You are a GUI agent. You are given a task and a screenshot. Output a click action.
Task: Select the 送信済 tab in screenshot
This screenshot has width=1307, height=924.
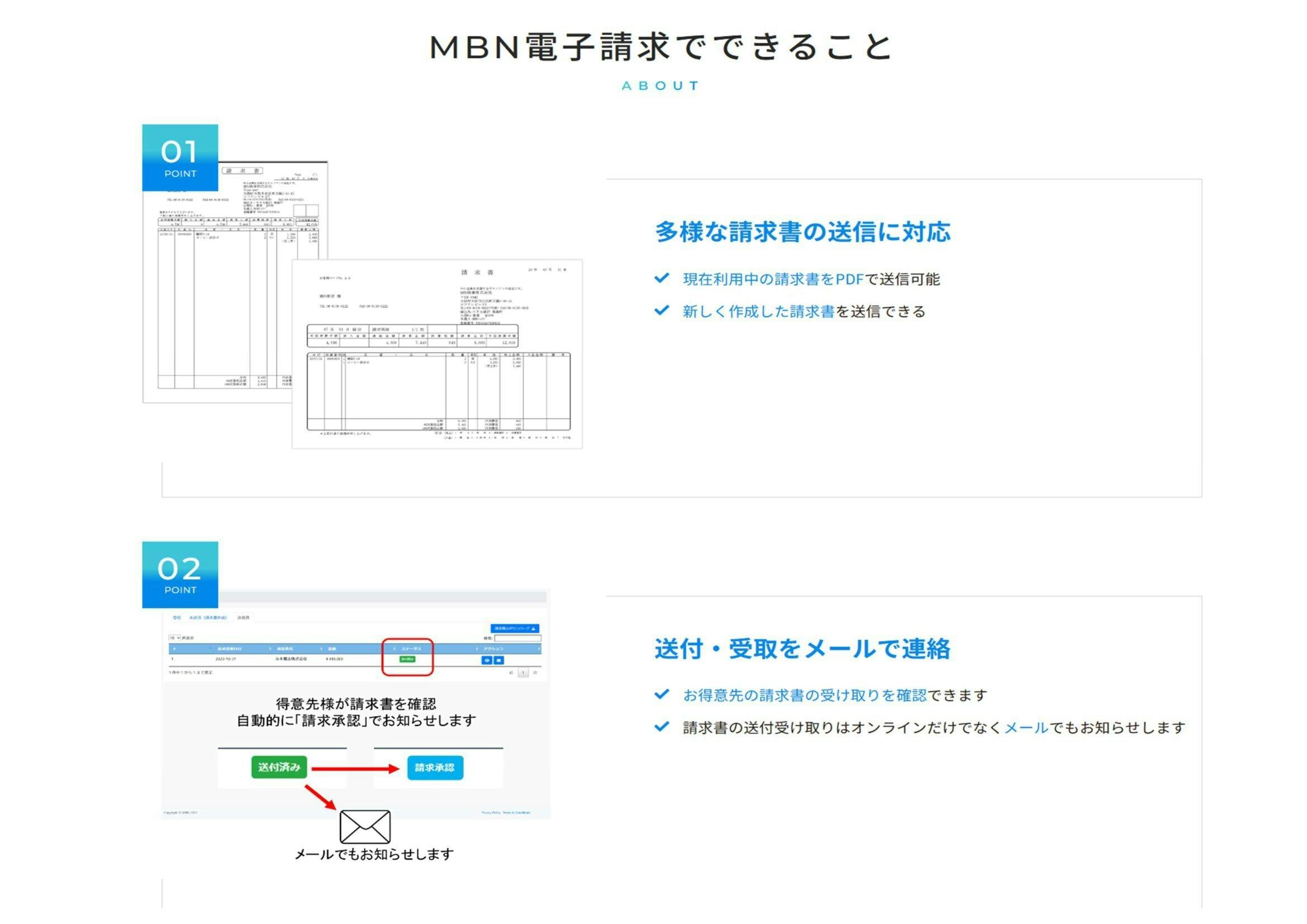(243, 617)
